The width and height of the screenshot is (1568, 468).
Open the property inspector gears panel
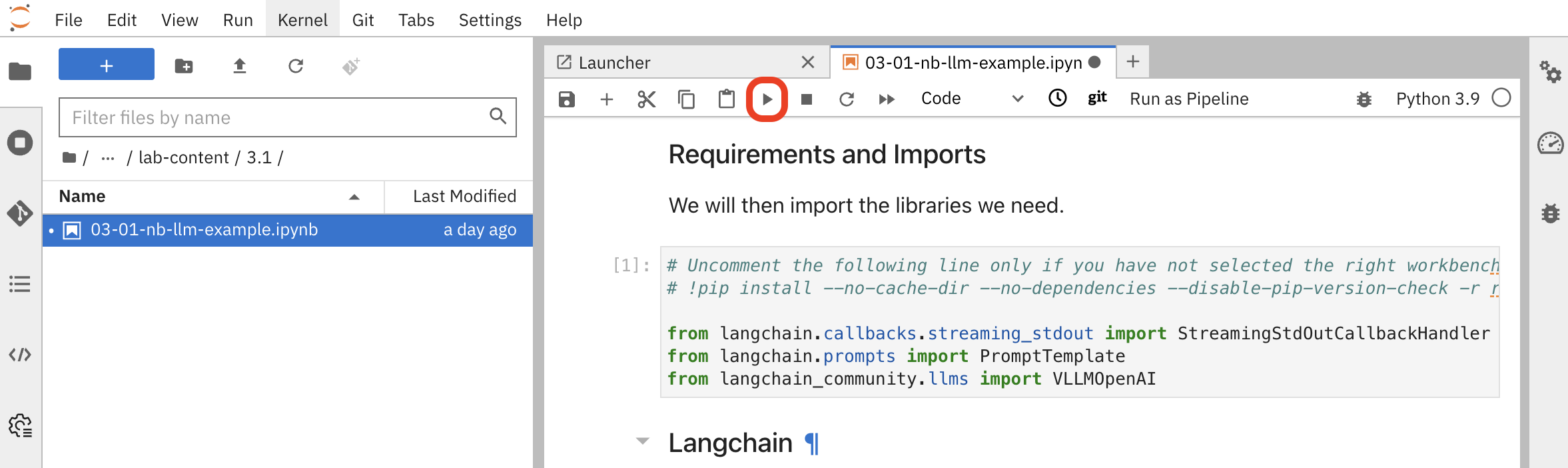[x=1549, y=71]
